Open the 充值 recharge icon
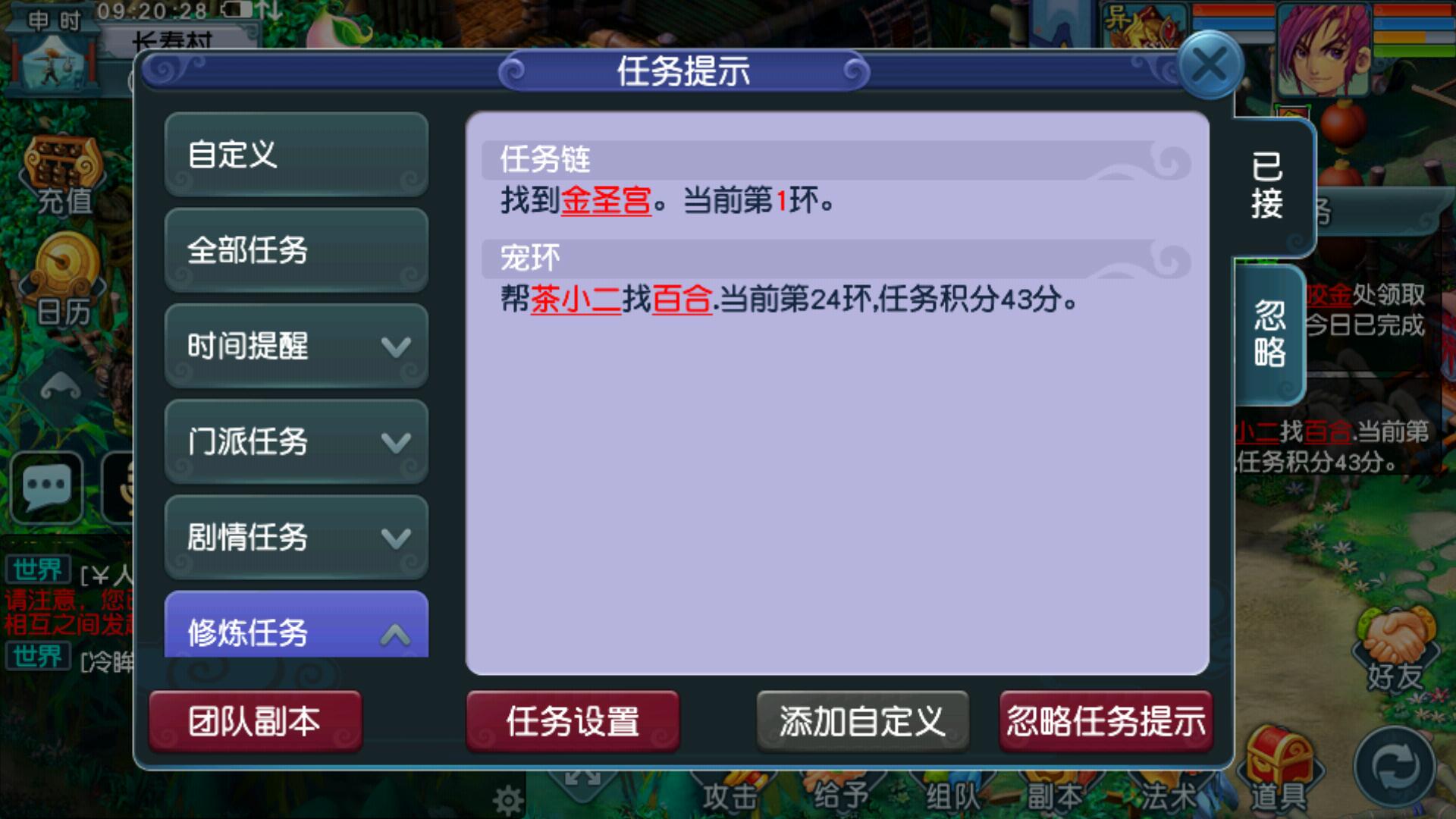The image size is (1456, 819). 64,176
